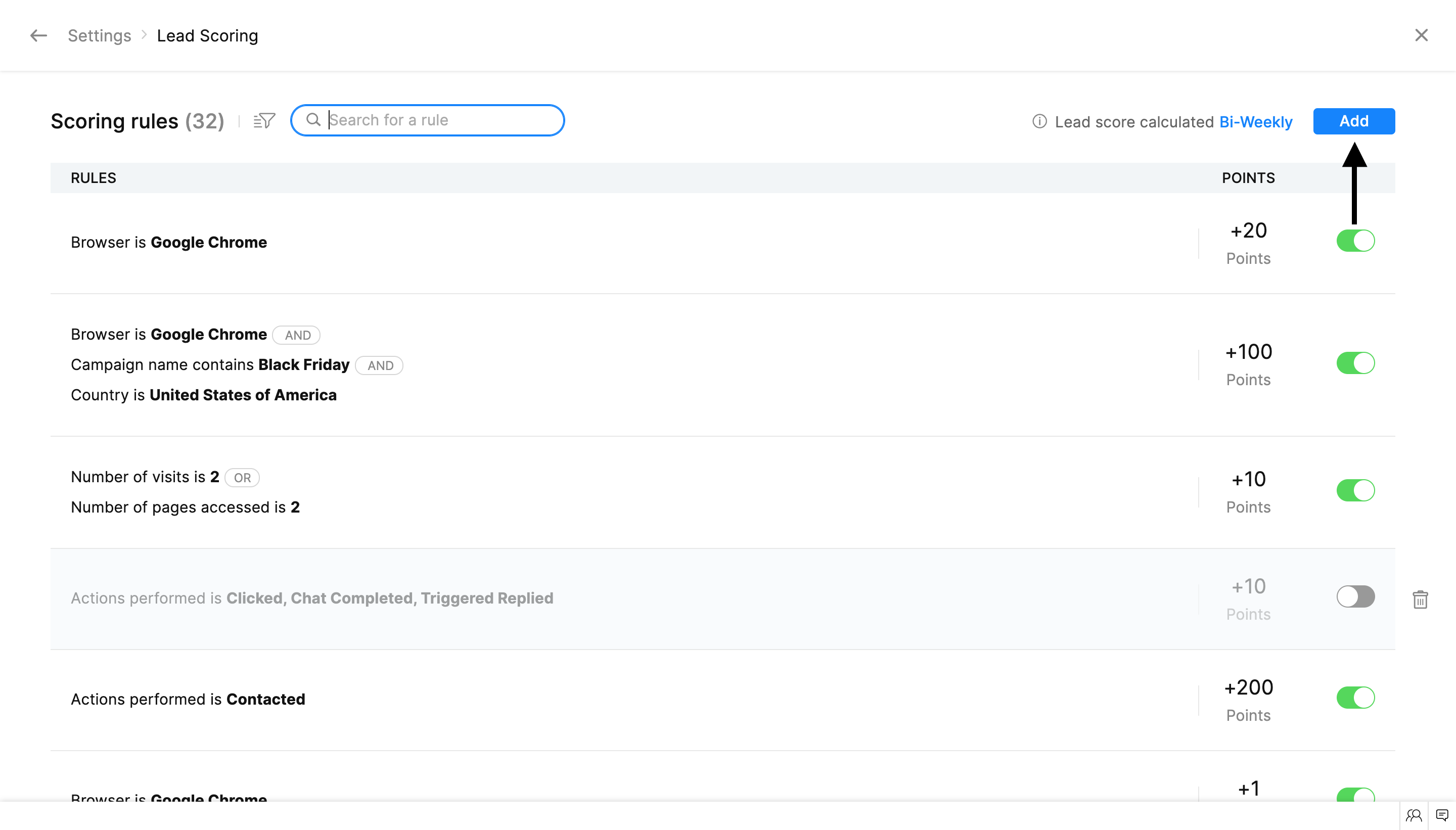Open the contacts icon at bottom right
The width and height of the screenshot is (1456, 830).
[x=1413, y=815]
